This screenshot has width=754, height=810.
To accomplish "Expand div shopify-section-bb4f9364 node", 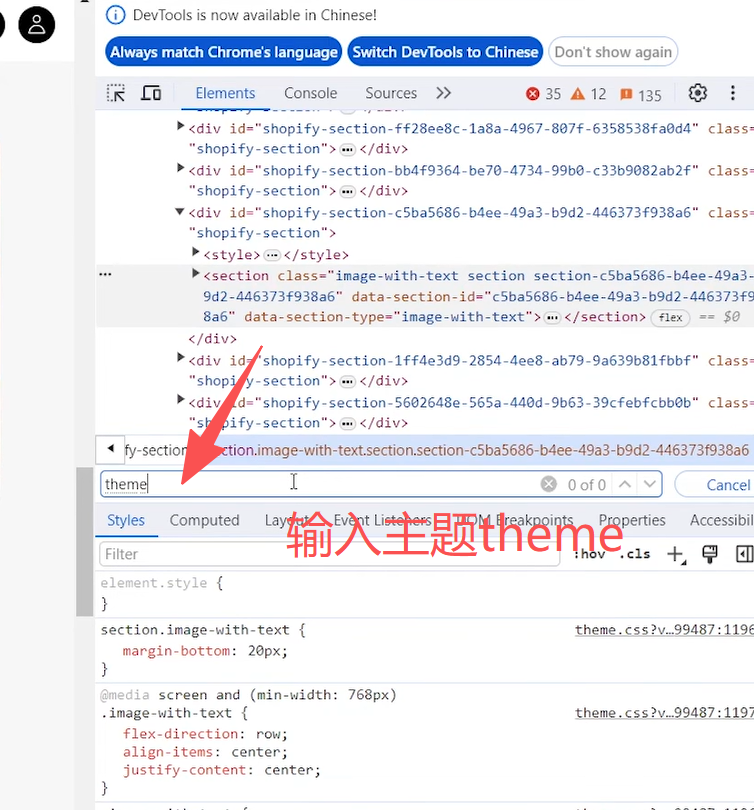I will [x=180, y=167].
